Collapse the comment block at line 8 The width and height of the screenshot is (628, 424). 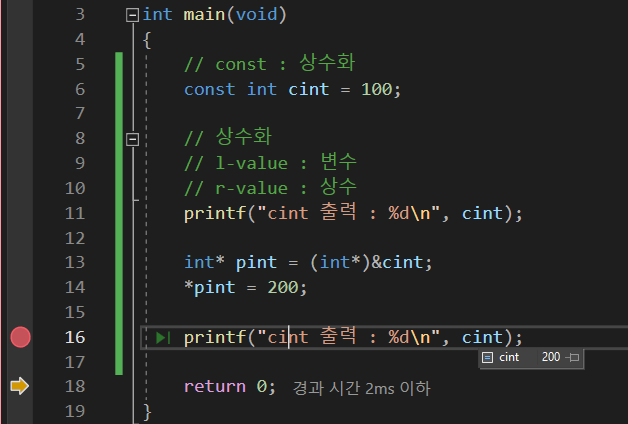click(x=133, y=139)
